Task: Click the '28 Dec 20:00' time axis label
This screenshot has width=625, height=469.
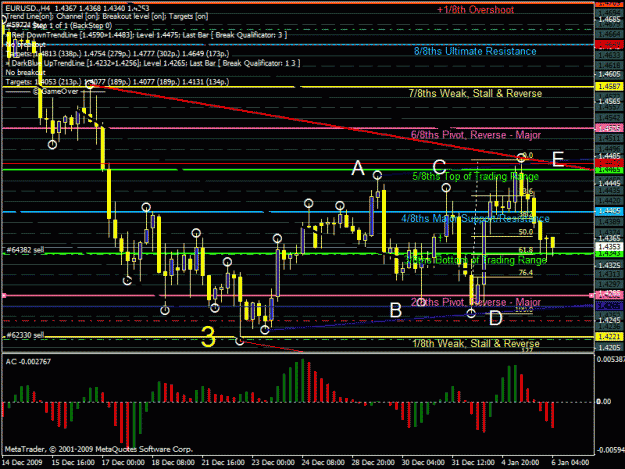Action: pos(373,462)
